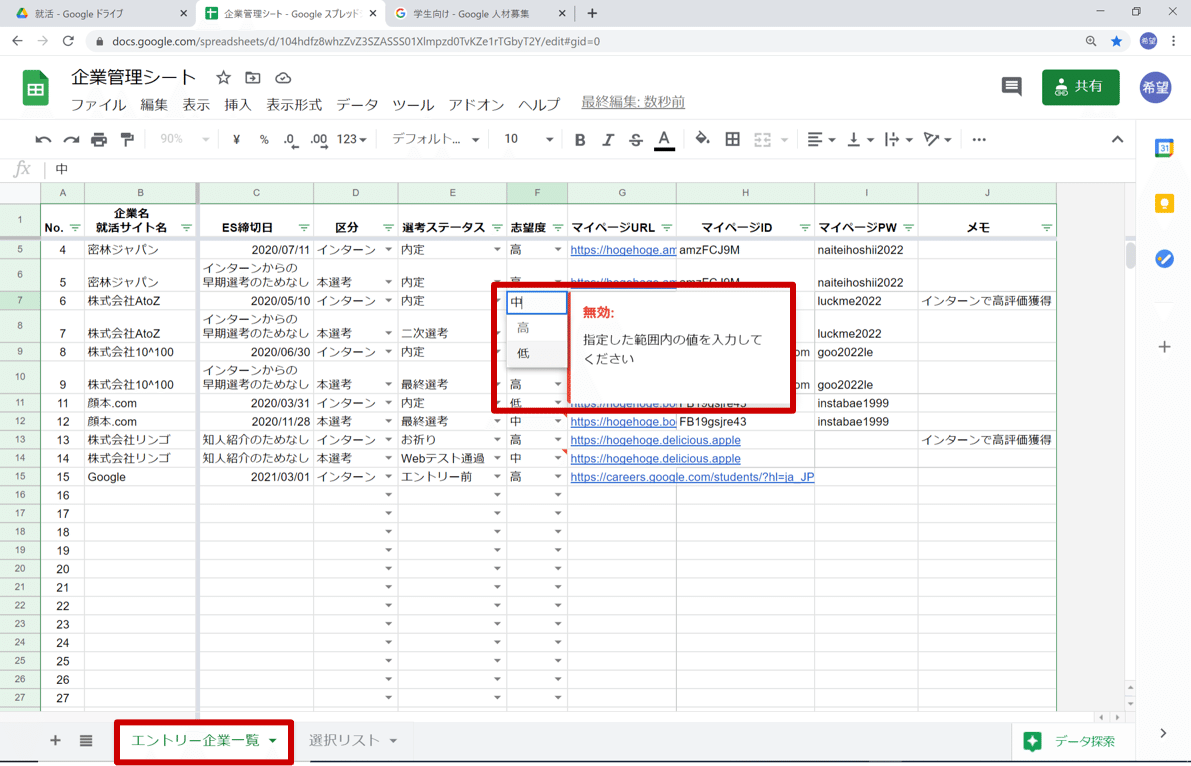This screenshot has height=766, width=1191.
Task: Open the text color picker
Action: pos(664,140)
